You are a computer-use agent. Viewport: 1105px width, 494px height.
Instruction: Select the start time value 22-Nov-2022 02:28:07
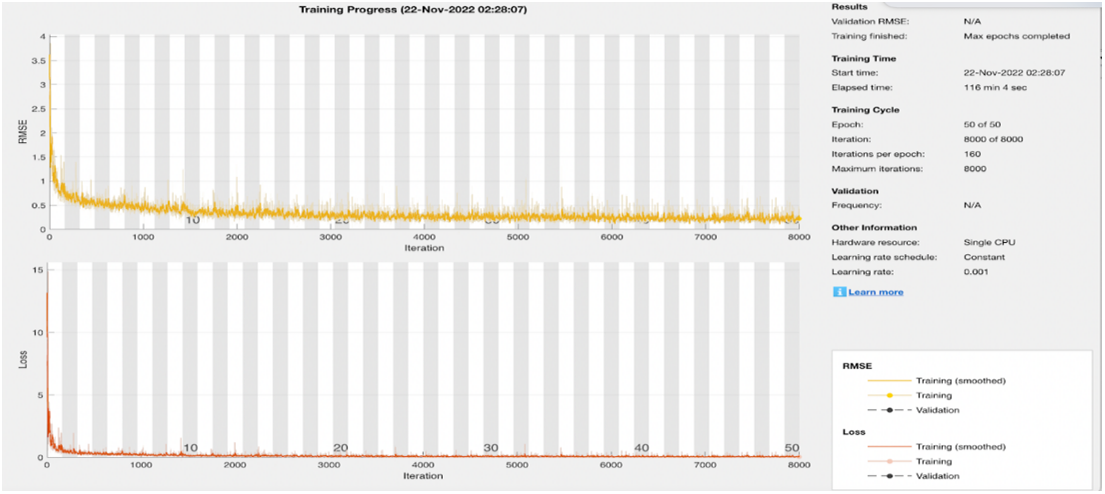point(1013,73)
